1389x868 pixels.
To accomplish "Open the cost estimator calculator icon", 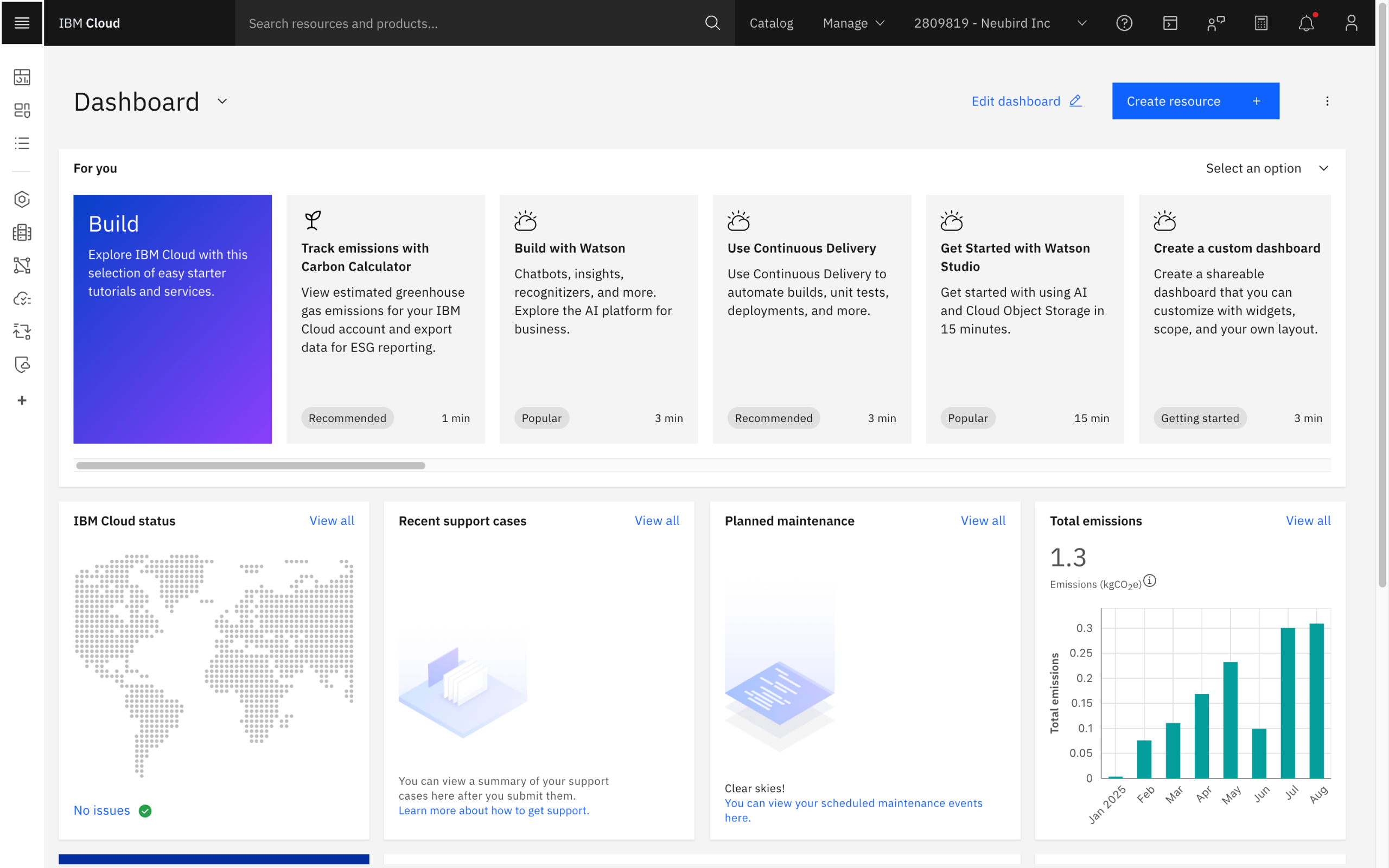I will 1261,23.
